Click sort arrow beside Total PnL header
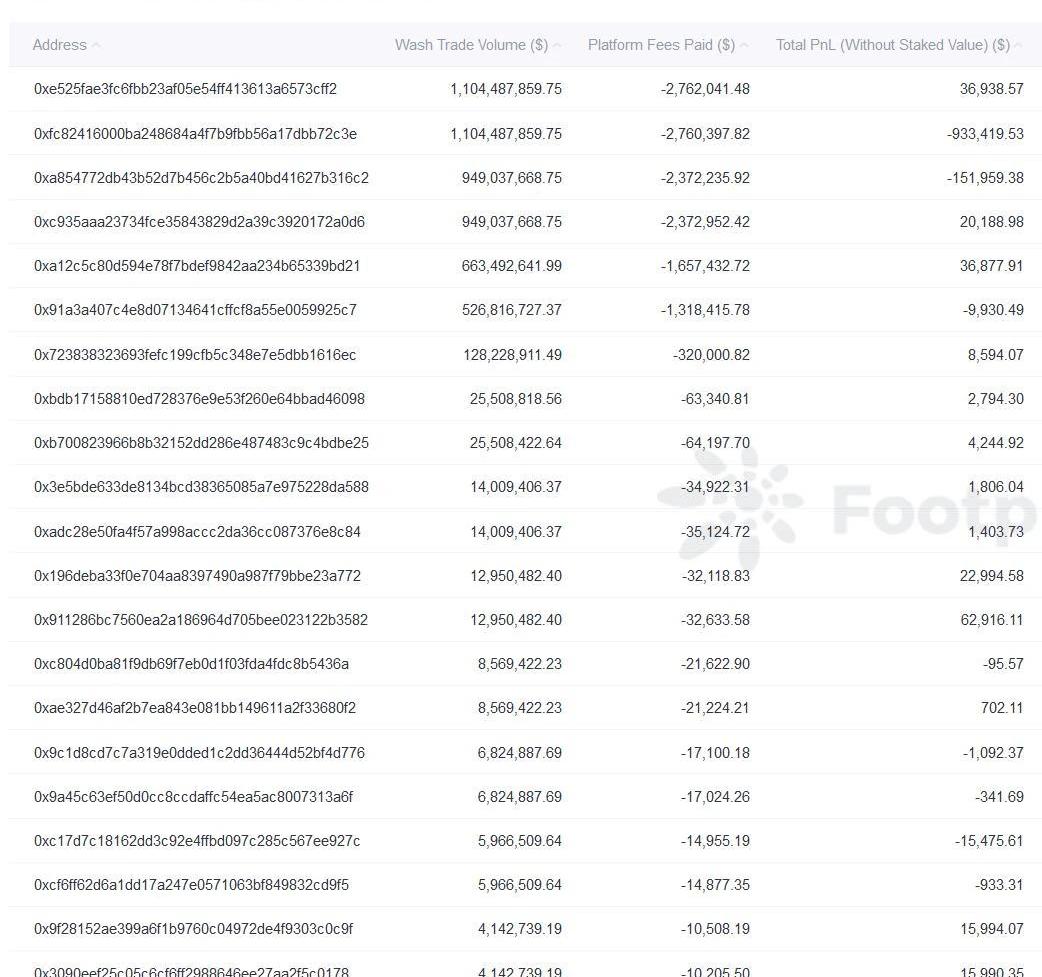Viewport: 1042px width, 977px height. 1019,45
